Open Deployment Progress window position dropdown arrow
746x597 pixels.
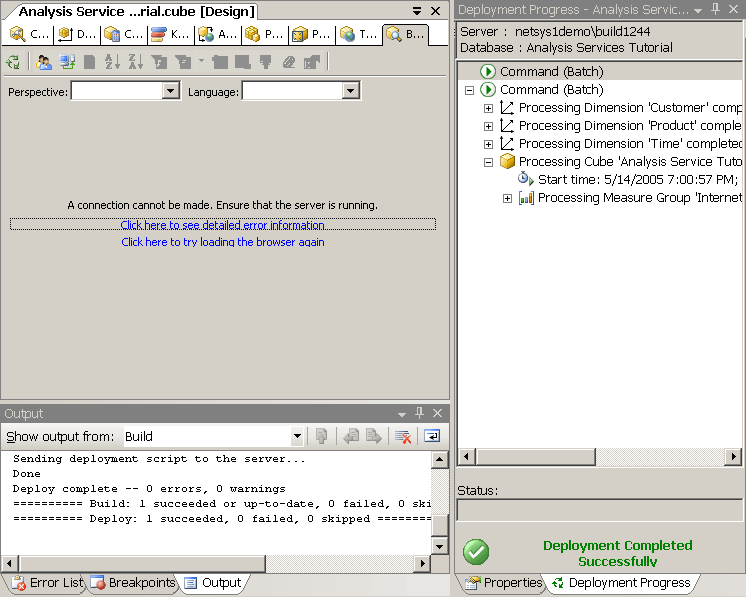coord(698,10)
